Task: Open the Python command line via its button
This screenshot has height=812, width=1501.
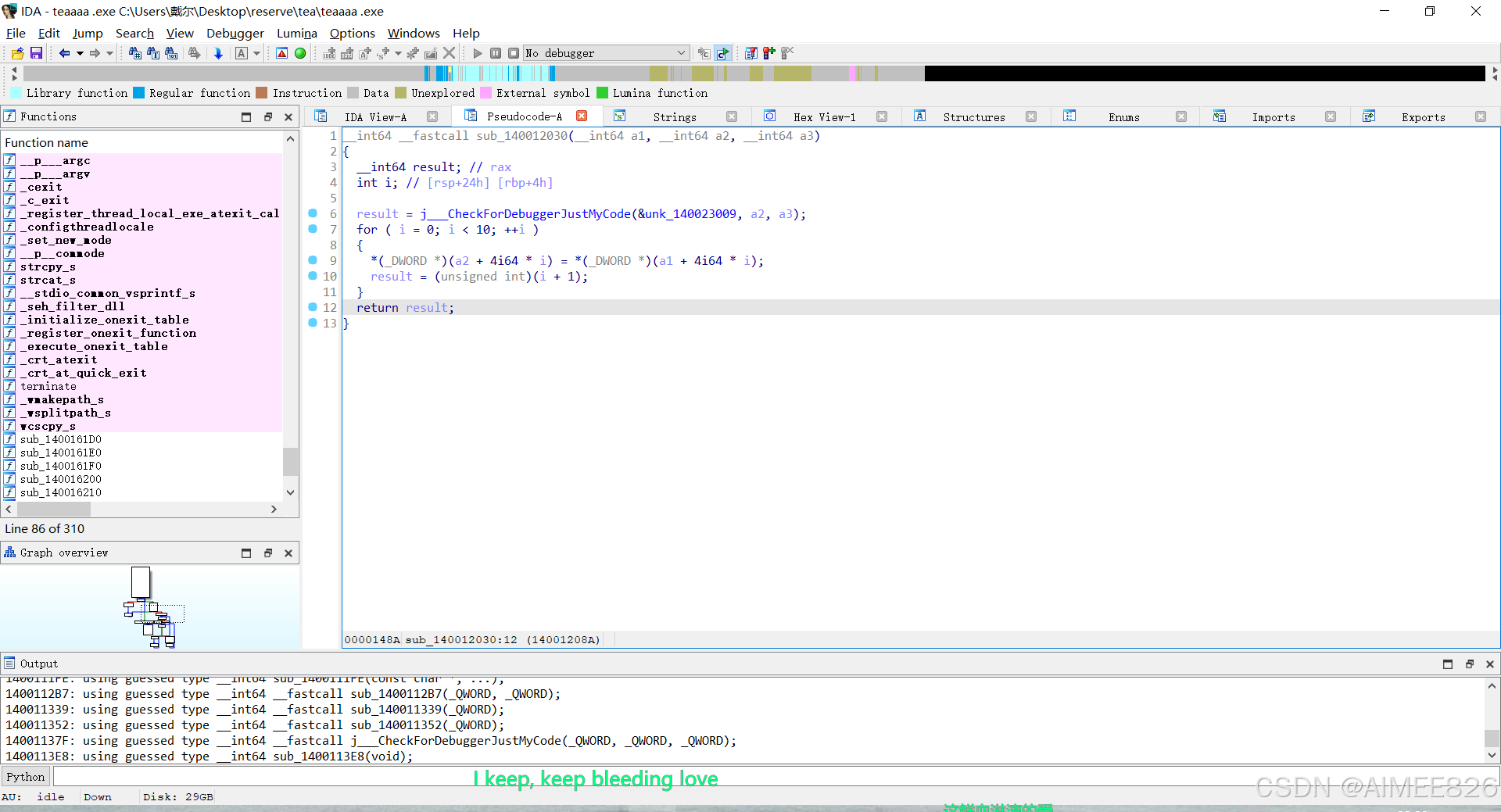Action: pos(26,776)
